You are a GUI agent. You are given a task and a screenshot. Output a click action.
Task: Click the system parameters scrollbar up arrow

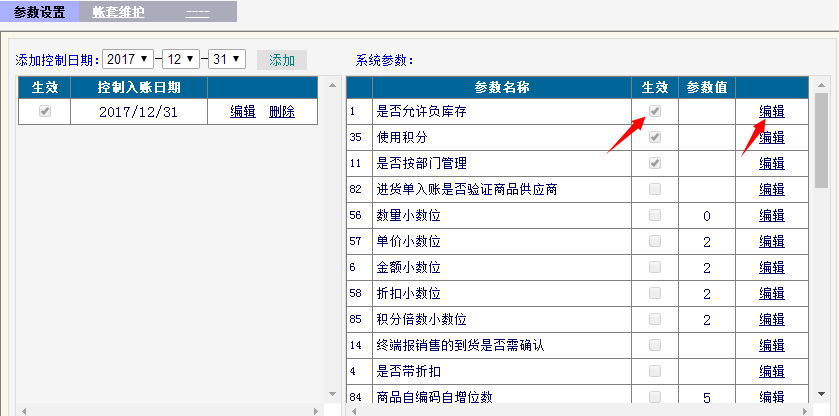pyautogui.click(x=821, y=85)
